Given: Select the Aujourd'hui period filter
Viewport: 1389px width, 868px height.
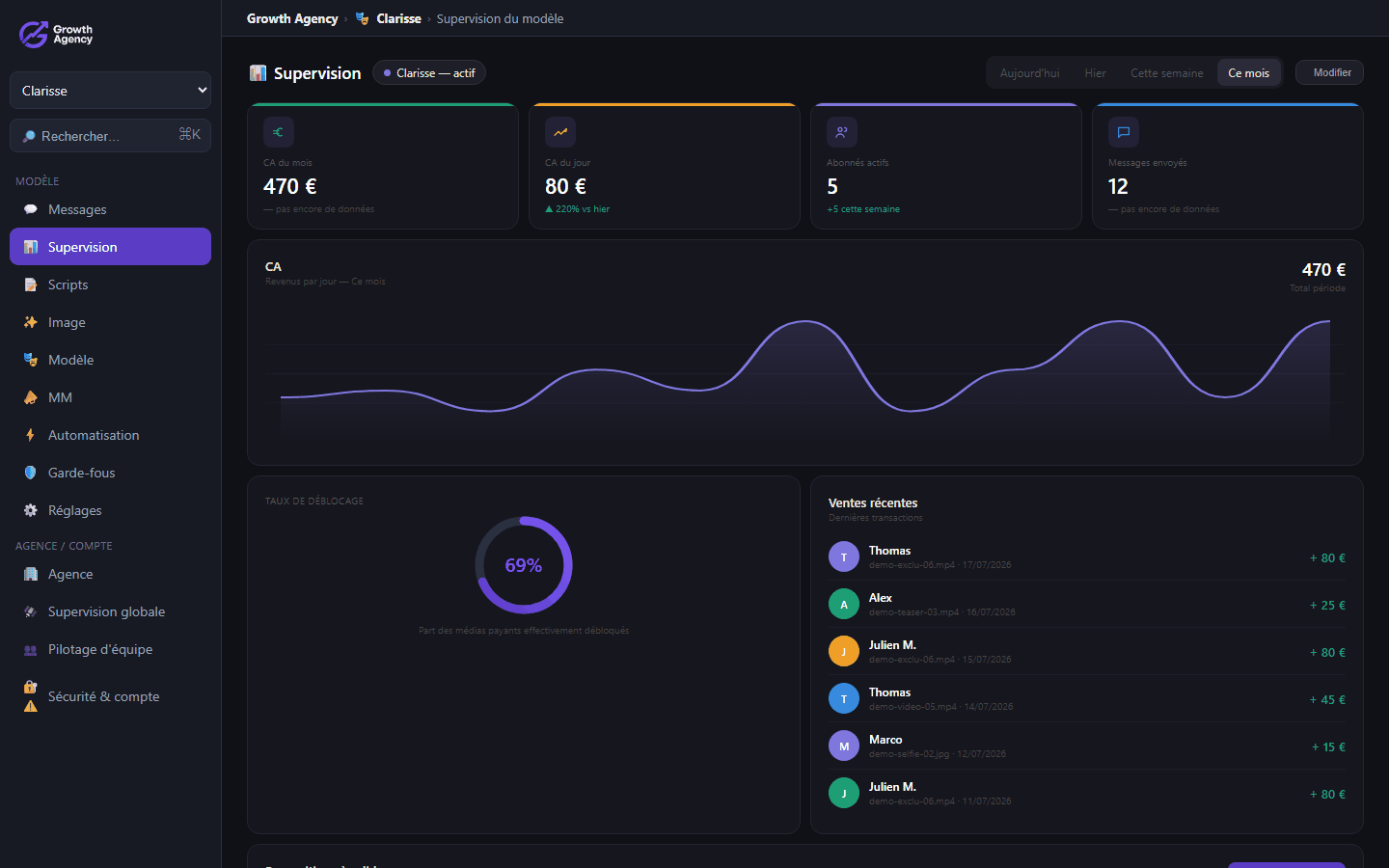Looking at the screenshot, I should point(1029,73).
